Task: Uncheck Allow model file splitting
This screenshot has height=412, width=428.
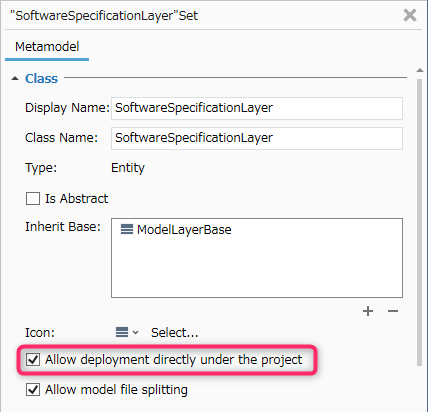Action: pos(33,389)
